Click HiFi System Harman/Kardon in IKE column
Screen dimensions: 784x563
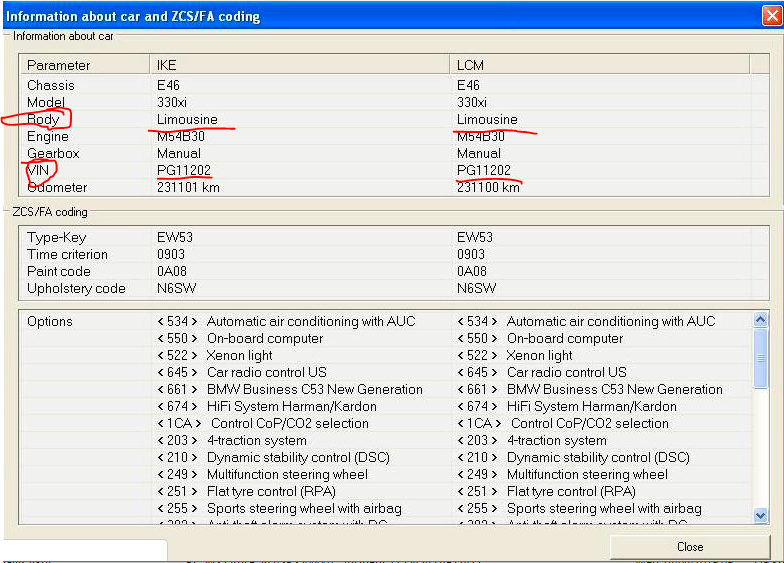point(291,407)
